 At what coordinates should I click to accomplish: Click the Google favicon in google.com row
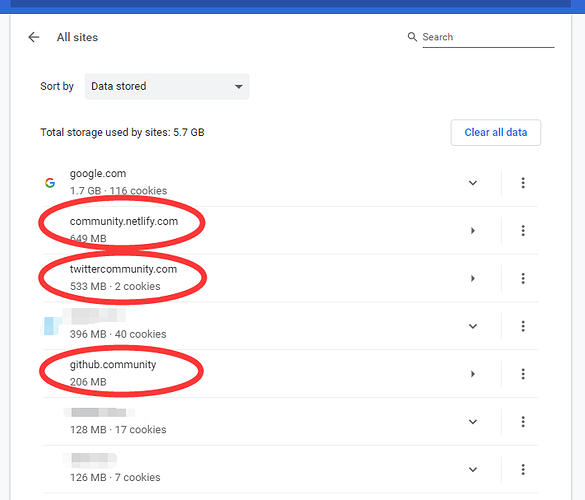[50, 183]
